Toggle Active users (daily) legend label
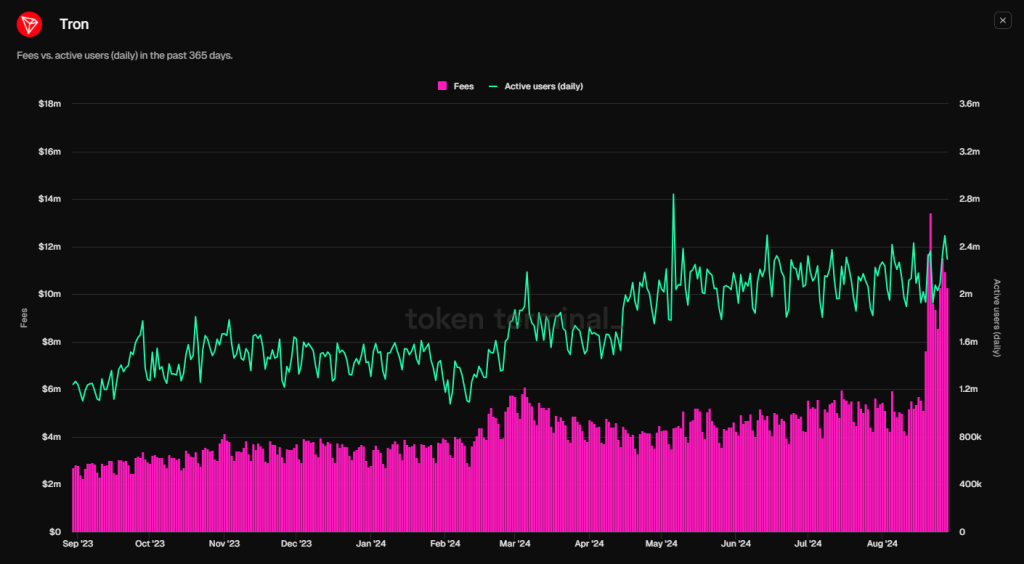Screen dimensions: 1024x564 click(x=543, y=87)
